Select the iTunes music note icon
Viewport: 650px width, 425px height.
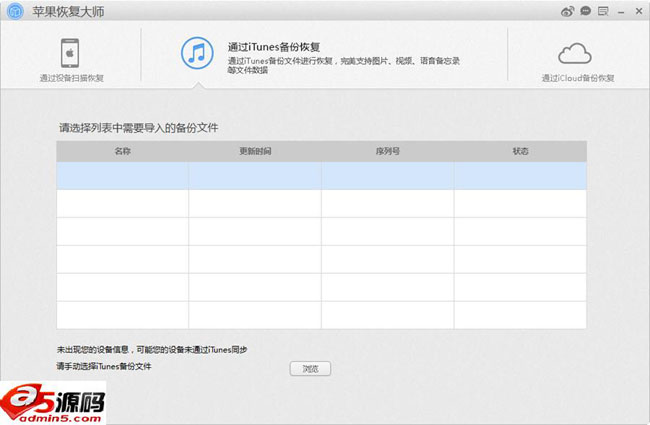197,53
